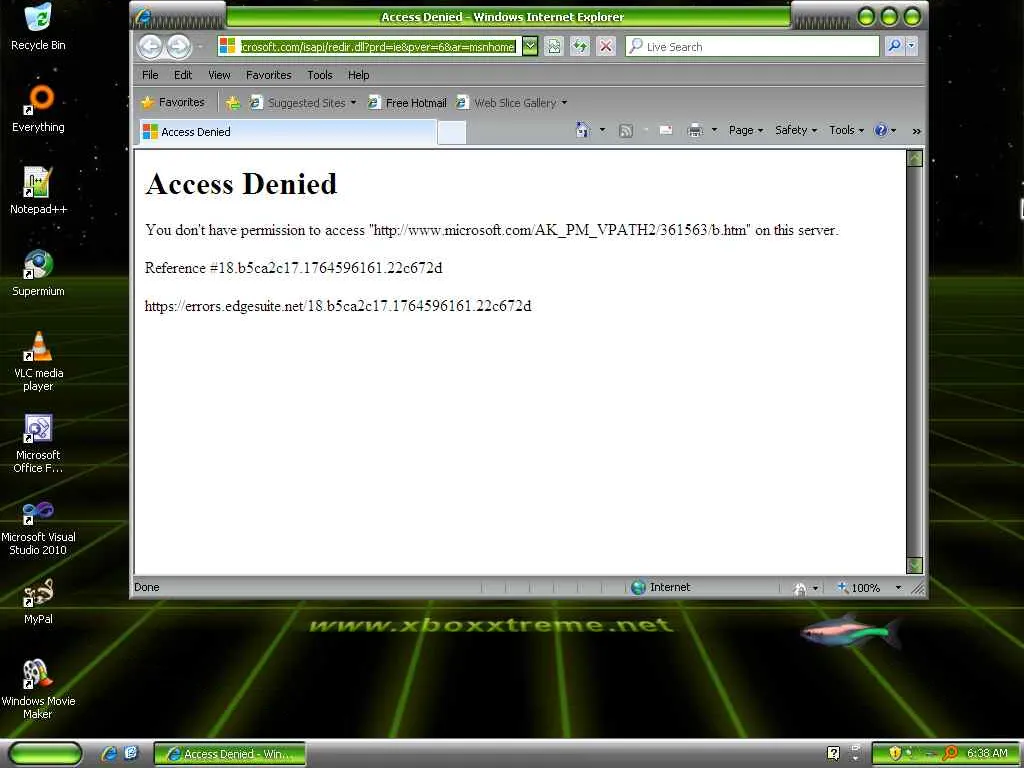Click the second quick launch icon
Screen dimensions: 1024x768
(x=131, y=753)
